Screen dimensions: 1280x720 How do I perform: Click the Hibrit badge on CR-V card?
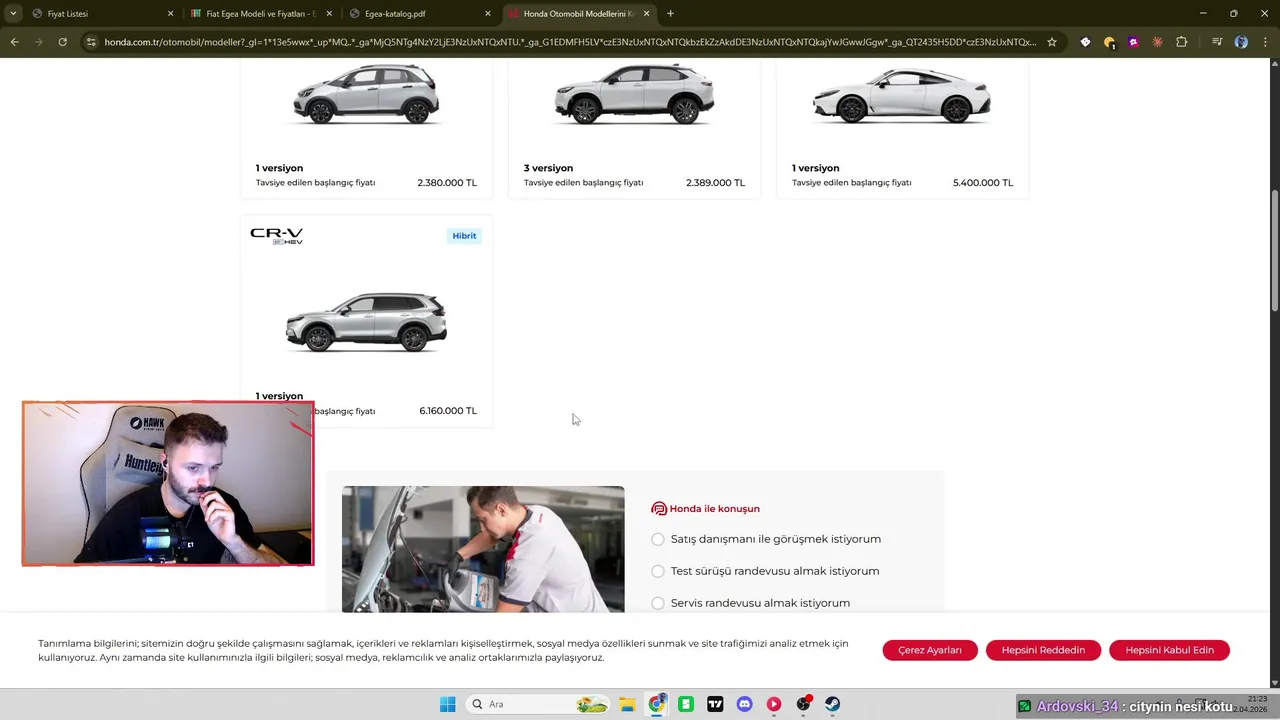pos(464,236)
